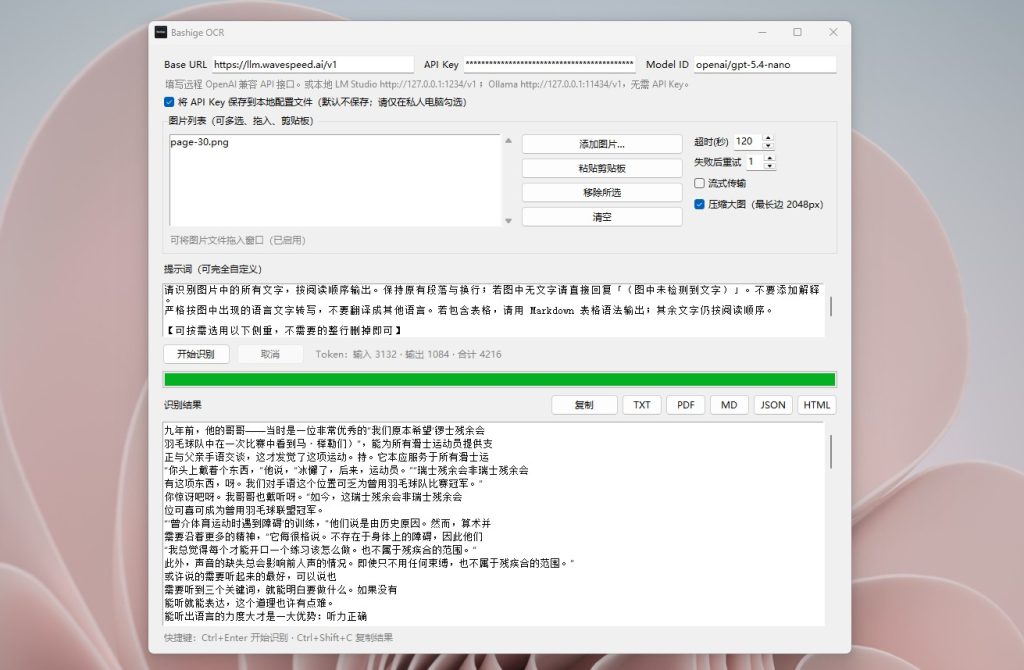Screen dimensions: 1024x670
Task: Maximize the Bashige OCR window
Action: (797, 32)
